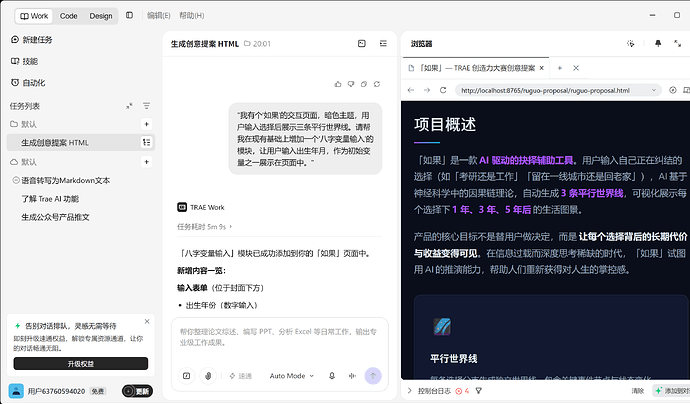Click into the chat prompt input field
The height and width of the screenshot is (404, 690).
279,338
